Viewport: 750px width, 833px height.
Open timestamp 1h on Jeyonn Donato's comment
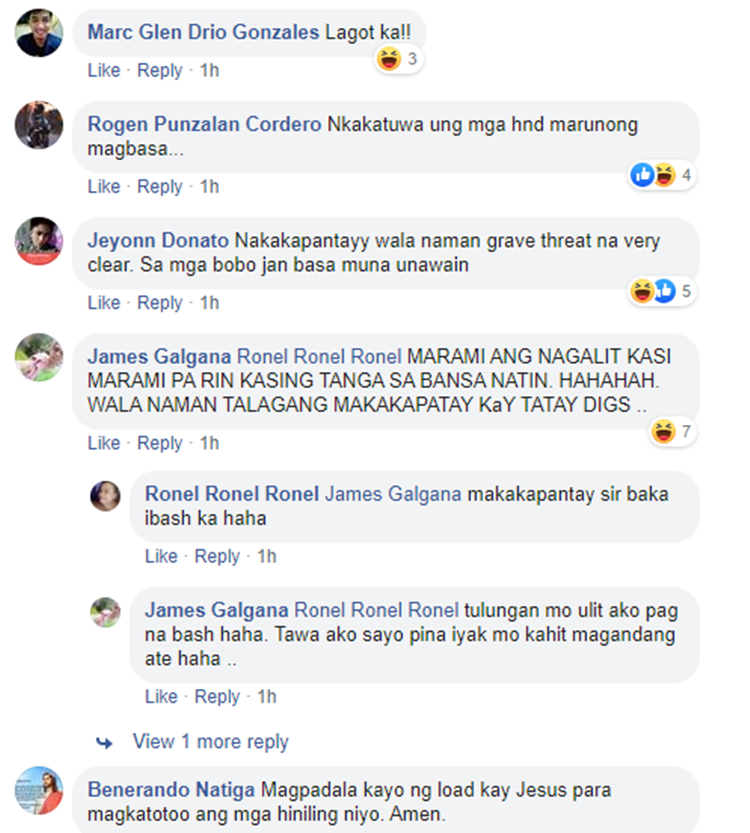209,303
